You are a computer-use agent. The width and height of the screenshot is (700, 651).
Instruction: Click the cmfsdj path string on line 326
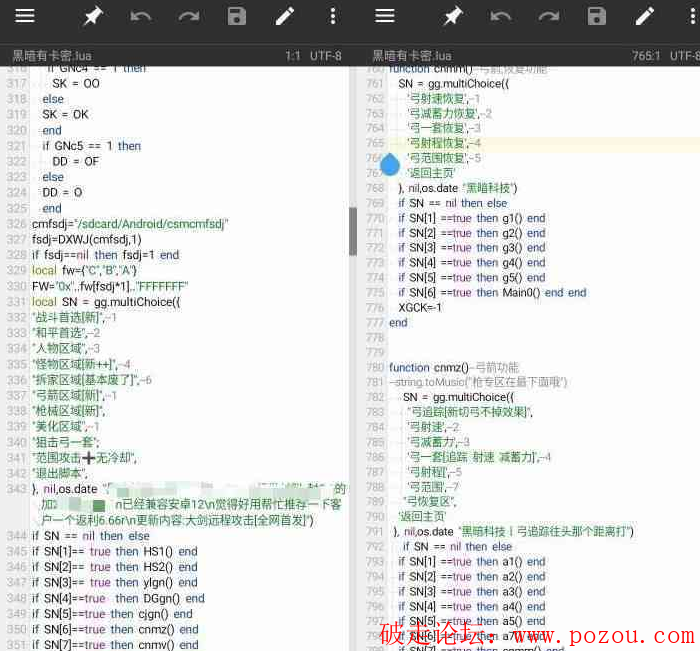(x=152, y=224)
